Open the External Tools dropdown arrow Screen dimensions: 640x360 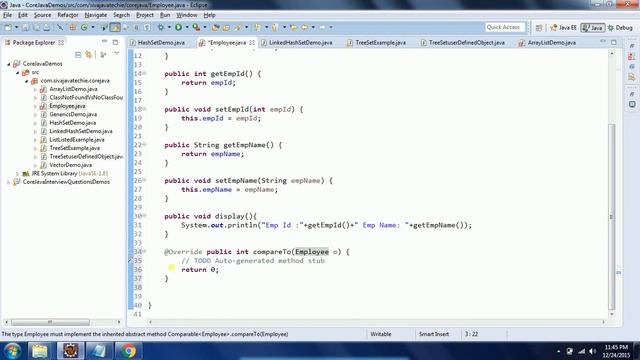click(205, 27)
